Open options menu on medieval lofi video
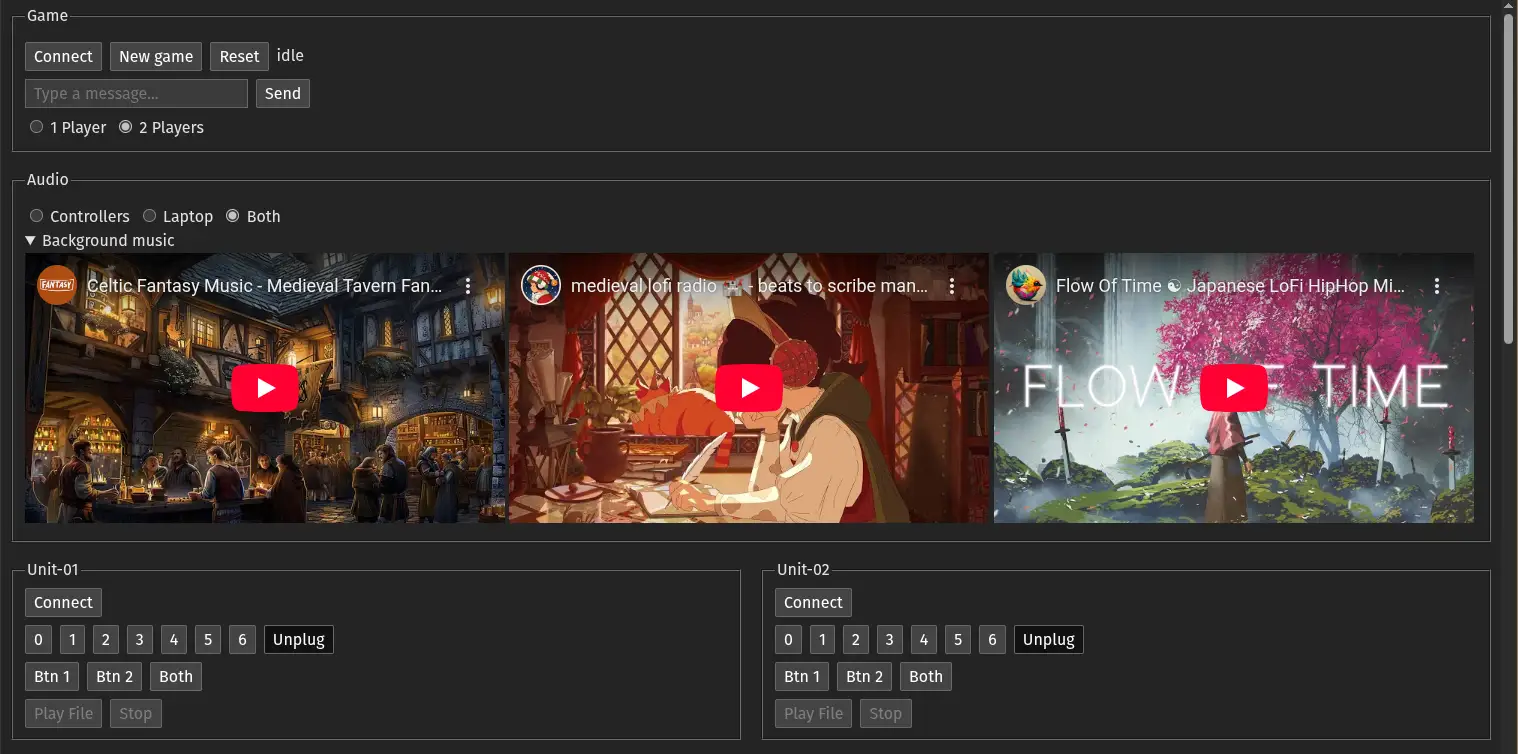 pos(951,285)
